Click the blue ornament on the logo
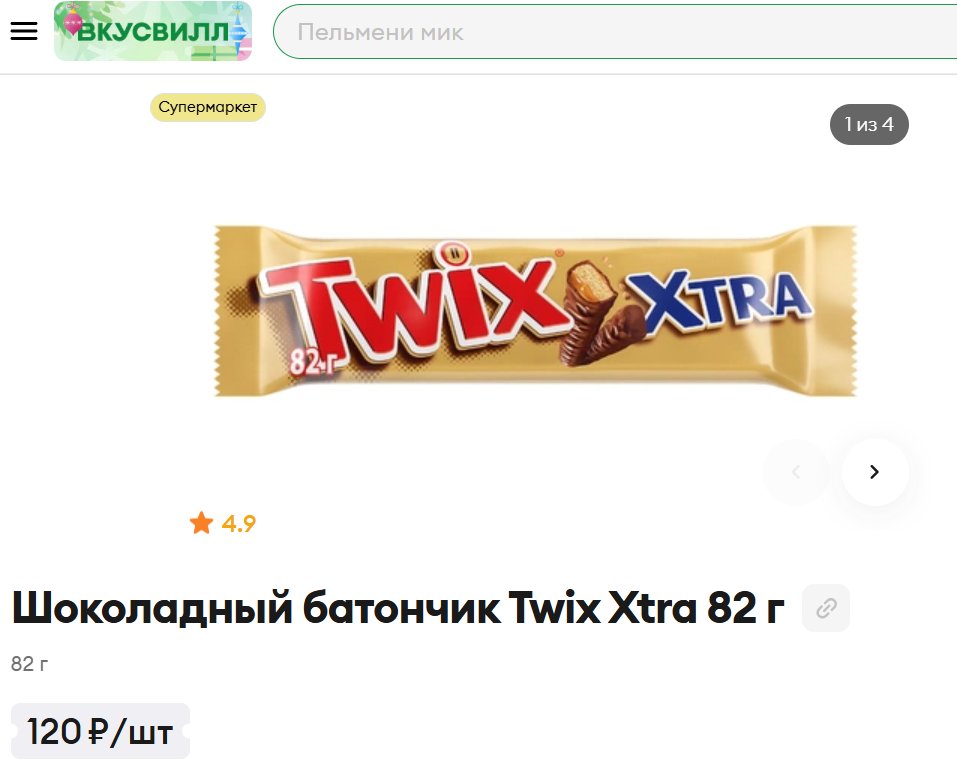 coord(238,27)
